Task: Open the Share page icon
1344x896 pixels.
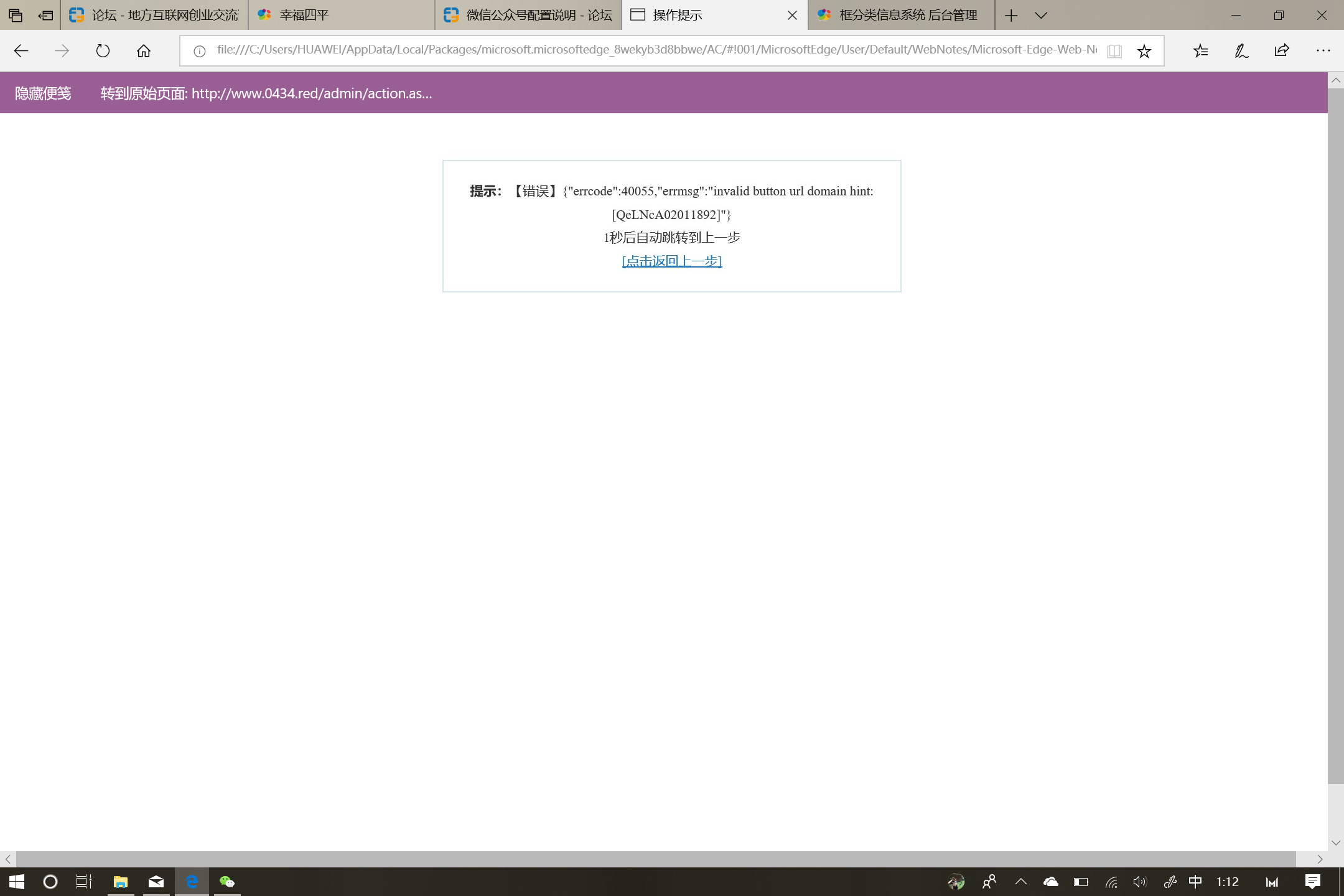Action: pos(1282,51)
